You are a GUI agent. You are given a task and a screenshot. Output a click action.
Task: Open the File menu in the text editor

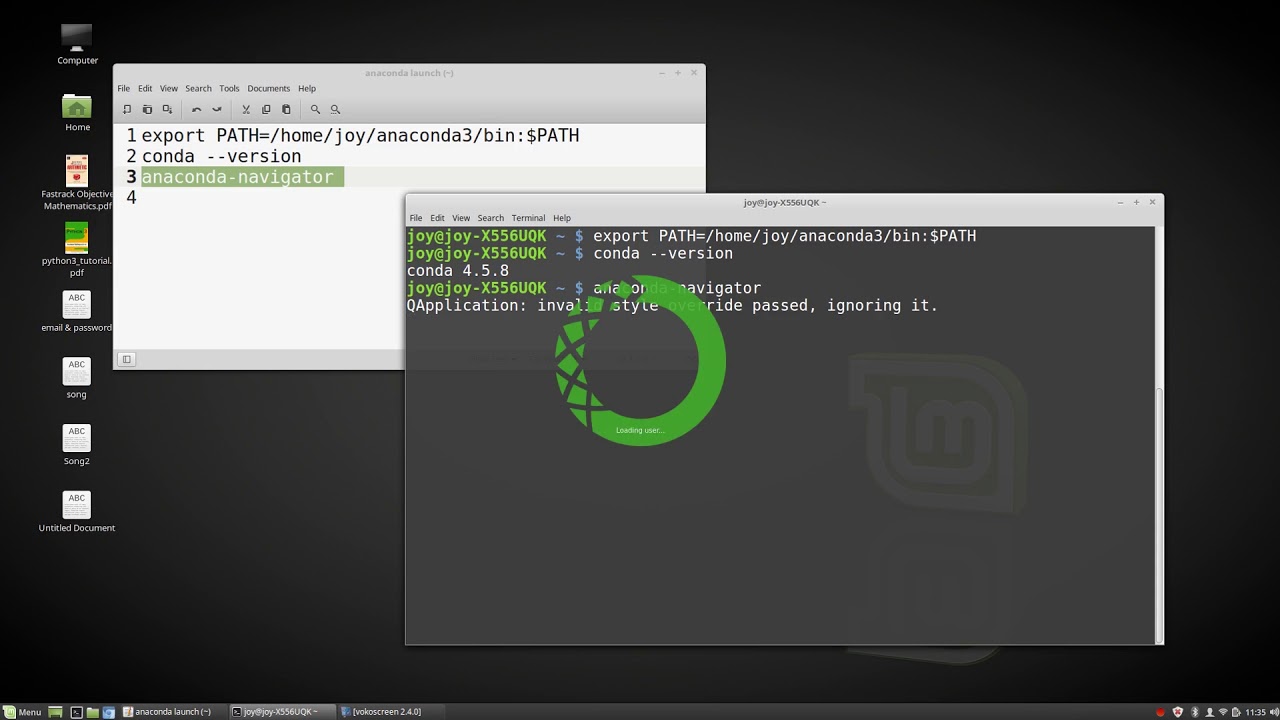click(x=123, y=88)
